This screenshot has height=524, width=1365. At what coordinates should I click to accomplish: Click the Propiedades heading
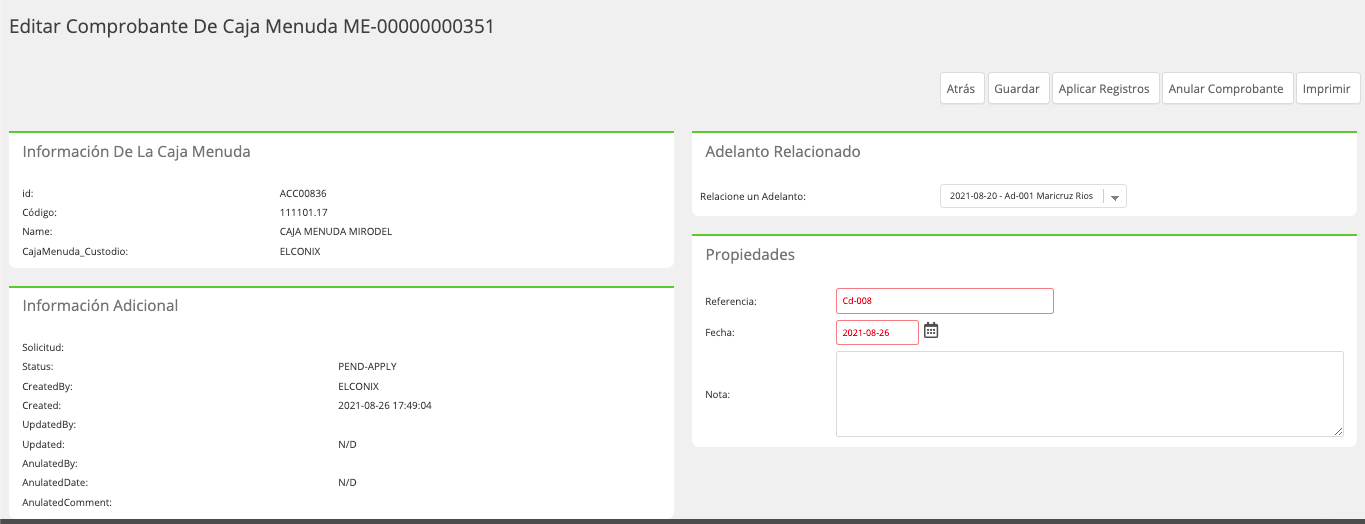(x=750, y=255)
